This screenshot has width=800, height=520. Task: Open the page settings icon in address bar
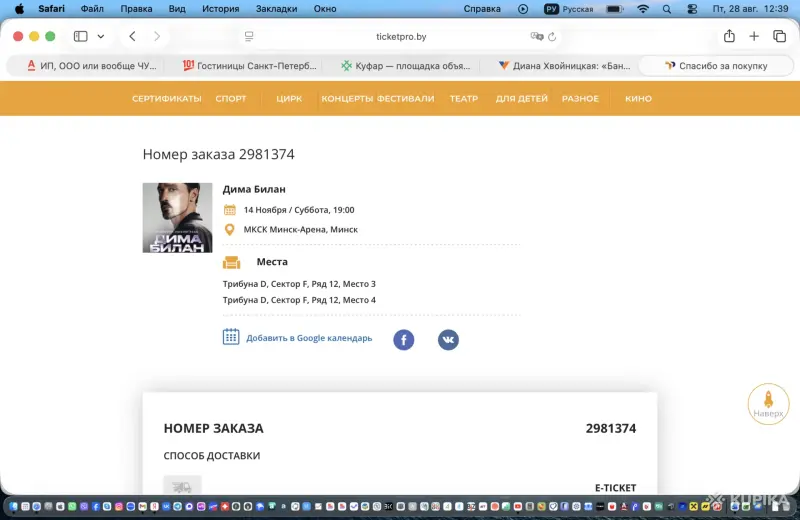click(x=249, y=36)
